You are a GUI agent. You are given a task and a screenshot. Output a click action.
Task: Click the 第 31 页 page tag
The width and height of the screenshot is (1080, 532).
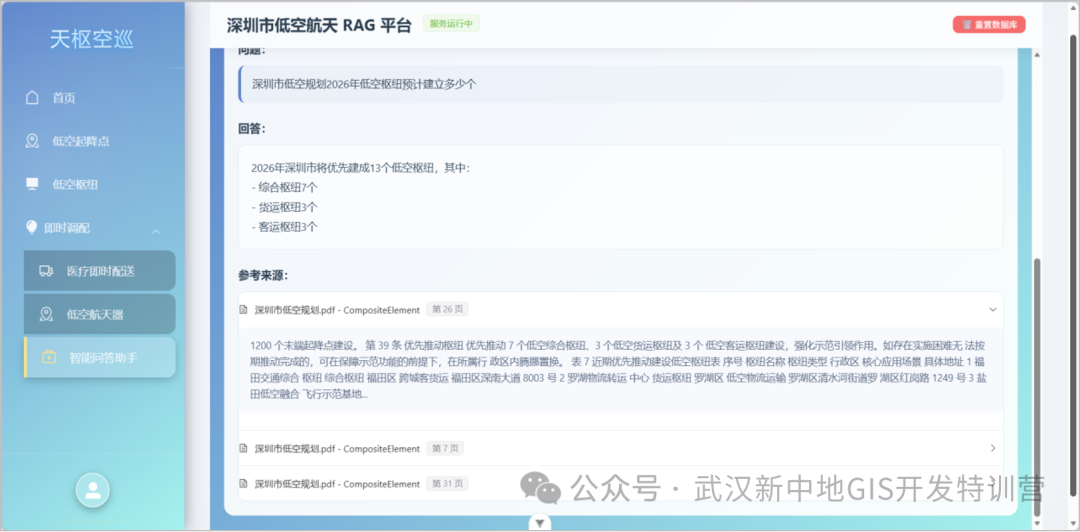point(447,484)
